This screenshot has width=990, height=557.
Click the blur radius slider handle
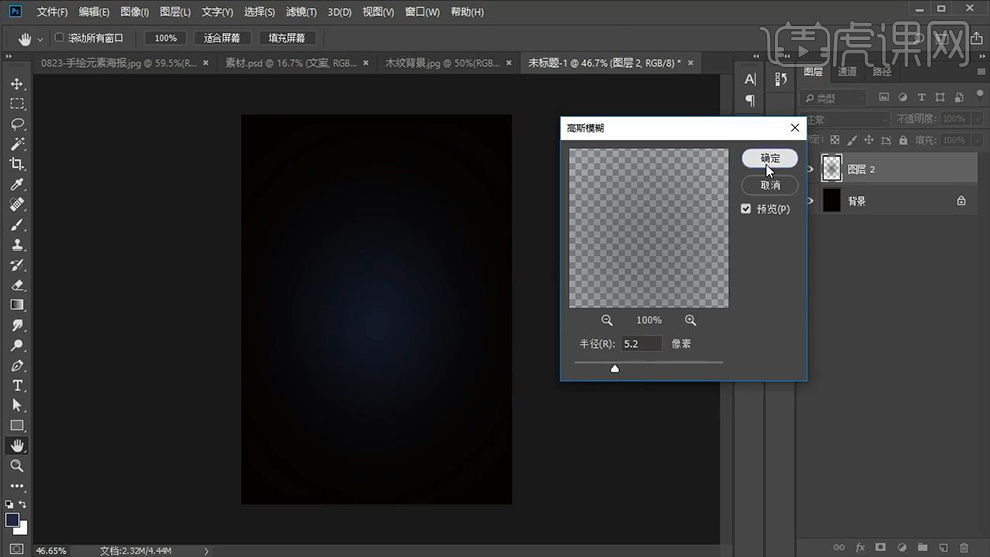tap(615, 368)
